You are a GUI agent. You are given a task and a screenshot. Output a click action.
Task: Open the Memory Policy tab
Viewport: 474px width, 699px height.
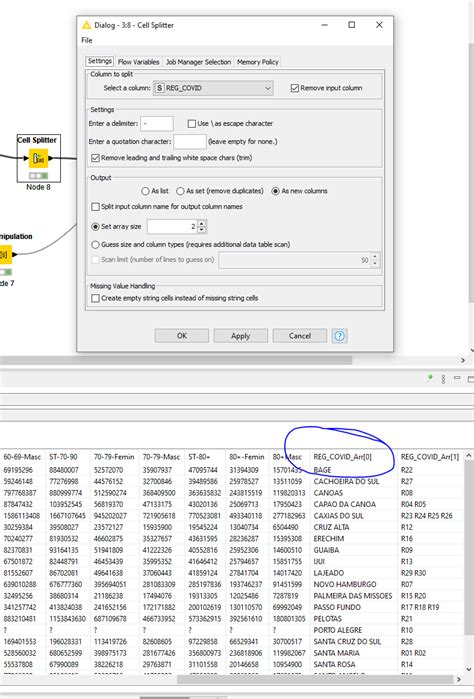pos(258,62)
